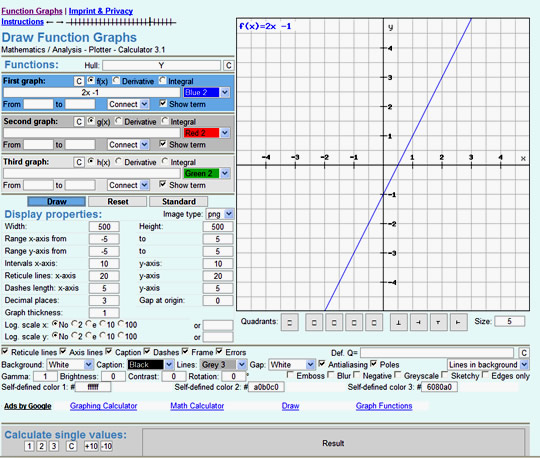Click the 2 button under Calculate single values
The image size is (540, 458).
click(42, 446)
